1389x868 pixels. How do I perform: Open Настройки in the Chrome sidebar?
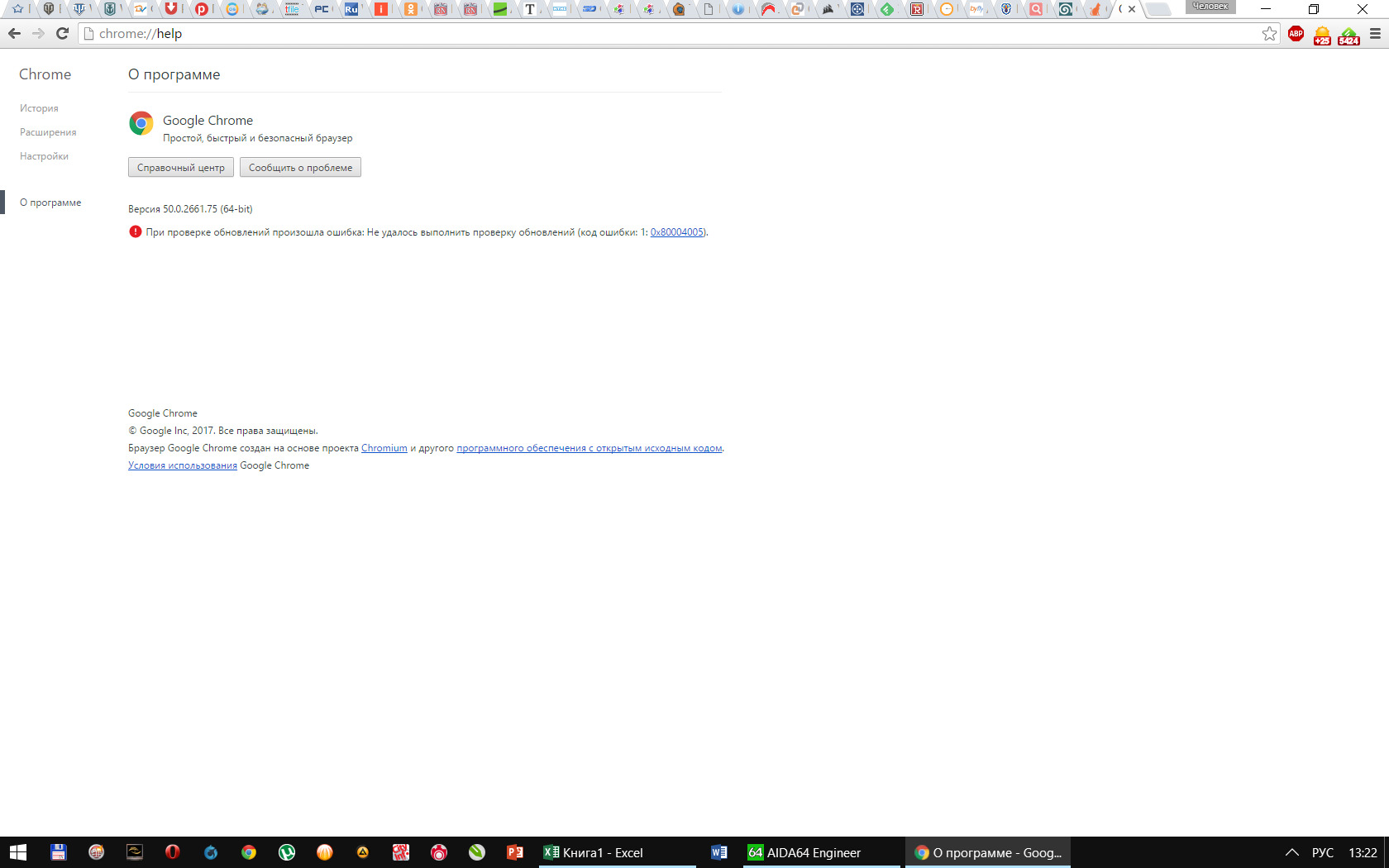coord(44,156)
